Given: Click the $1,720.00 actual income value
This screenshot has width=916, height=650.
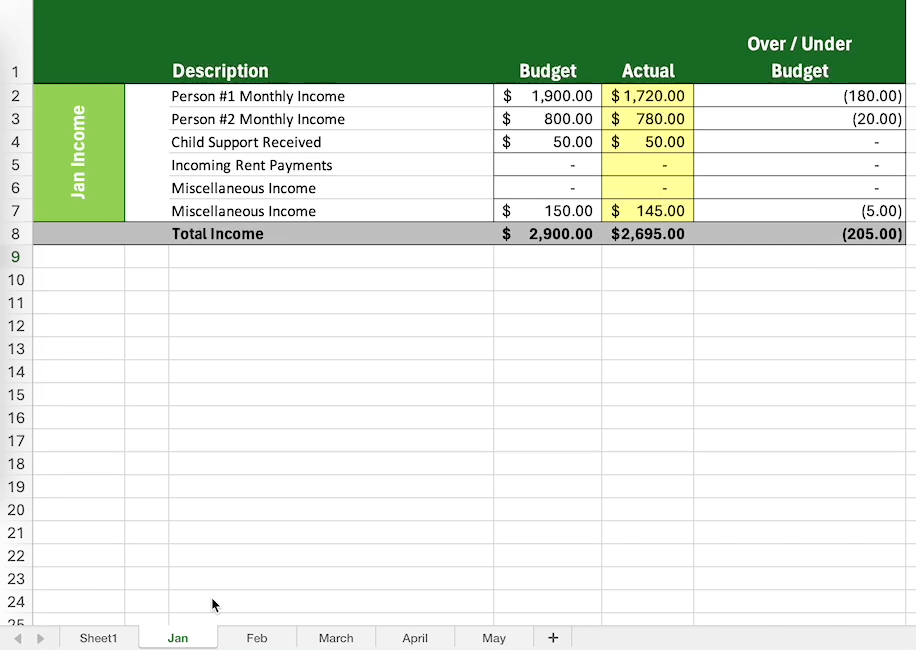Looking at the screenshot, I should pyautogui.click(x=648, y=95).
